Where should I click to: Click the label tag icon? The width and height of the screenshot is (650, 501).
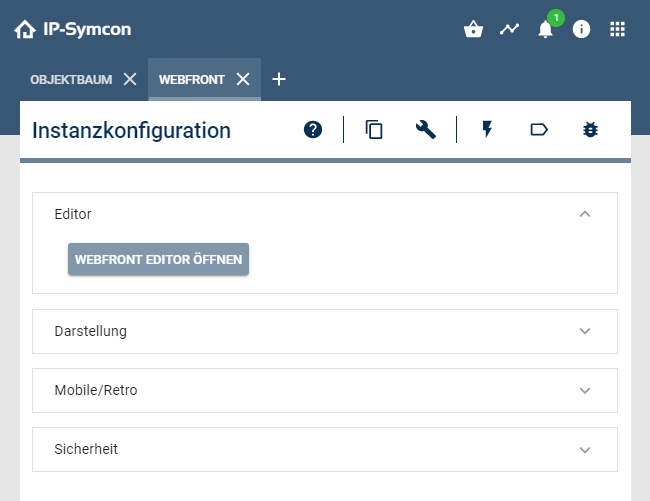(x=539, y=129)
